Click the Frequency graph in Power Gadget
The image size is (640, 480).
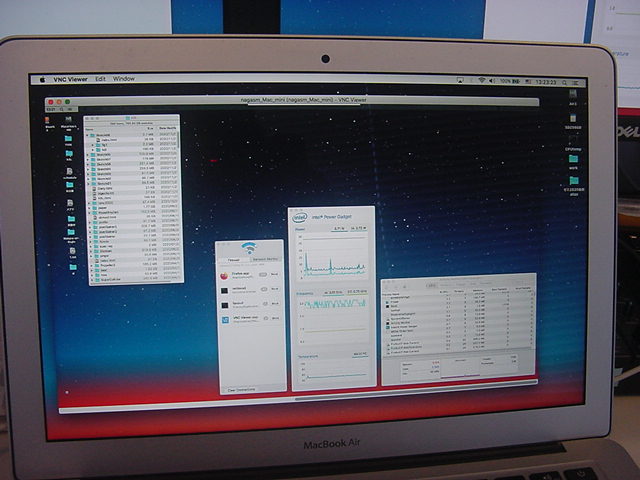point(333,320)
